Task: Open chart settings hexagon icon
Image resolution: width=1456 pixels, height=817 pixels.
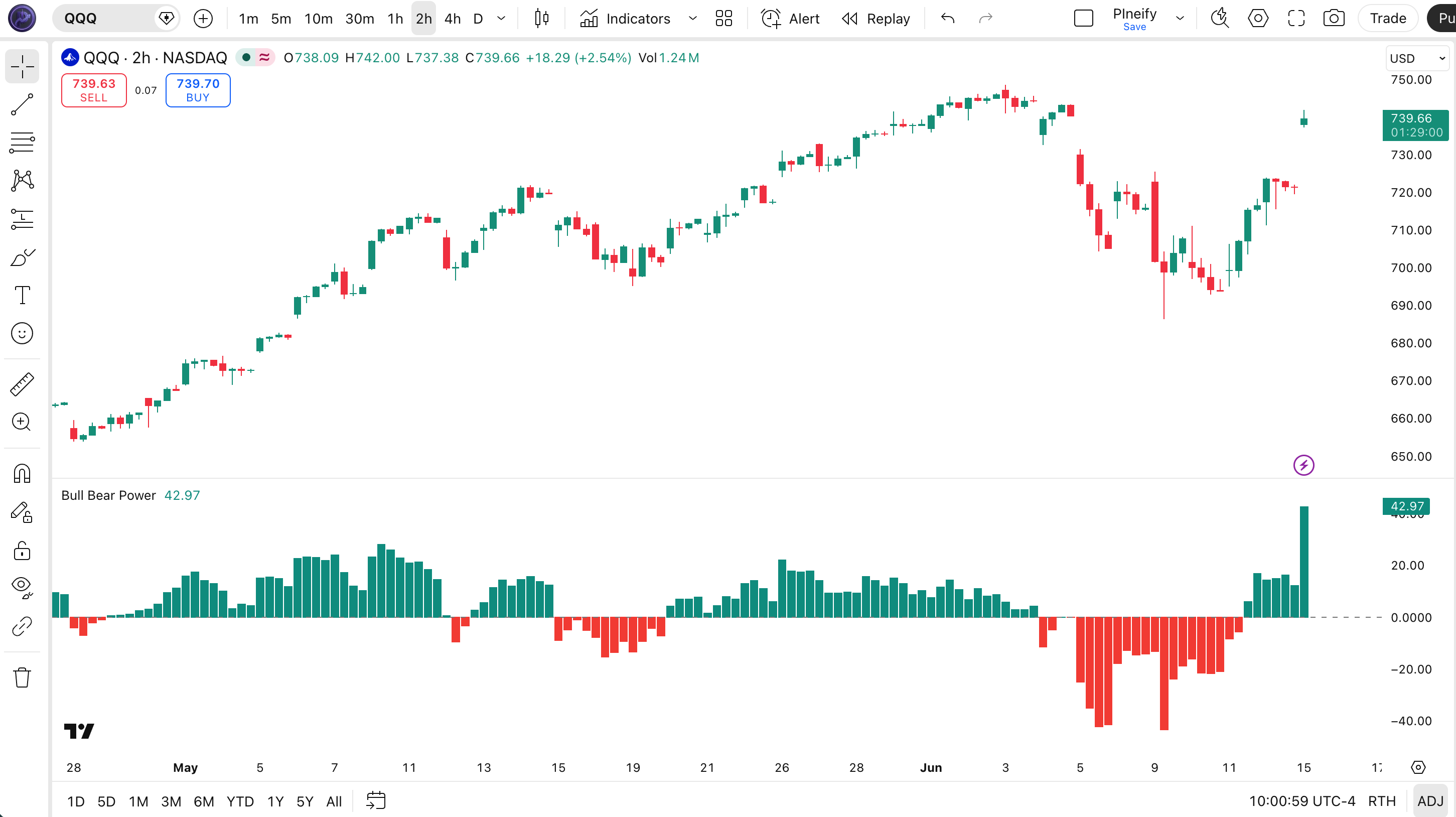Action: point(1258,19)
